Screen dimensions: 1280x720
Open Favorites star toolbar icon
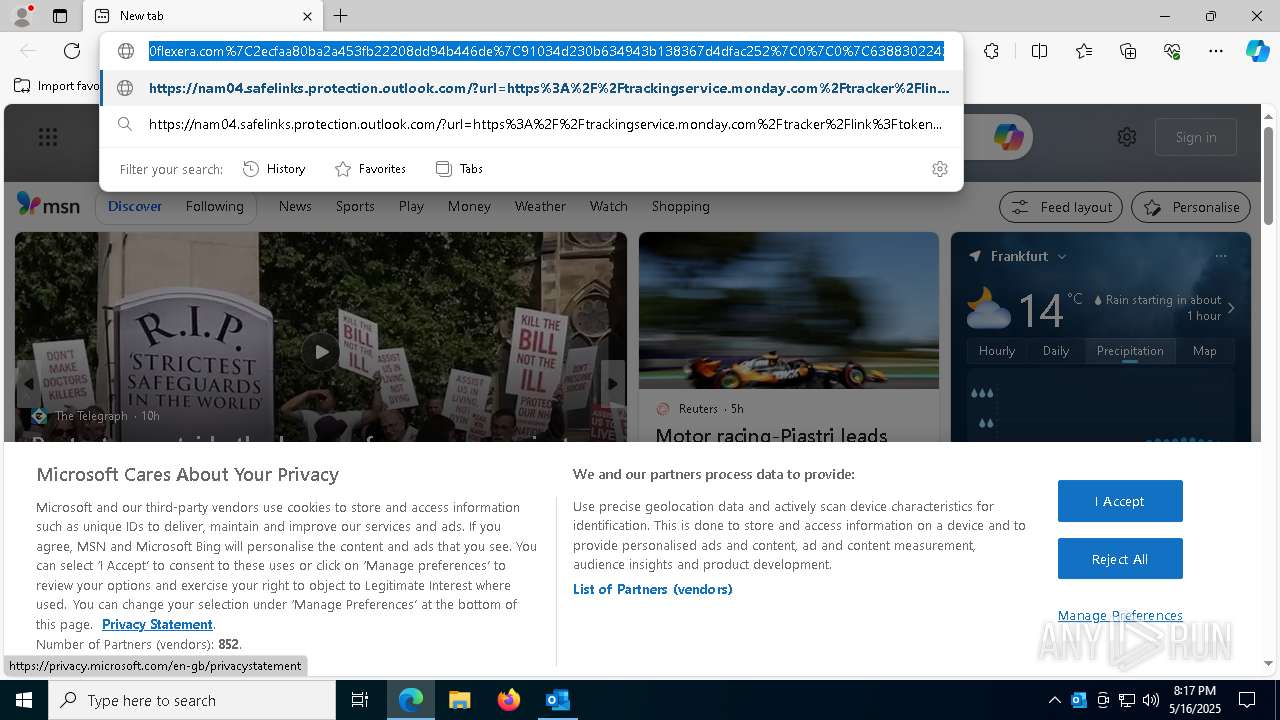[x=1084, y=51]
